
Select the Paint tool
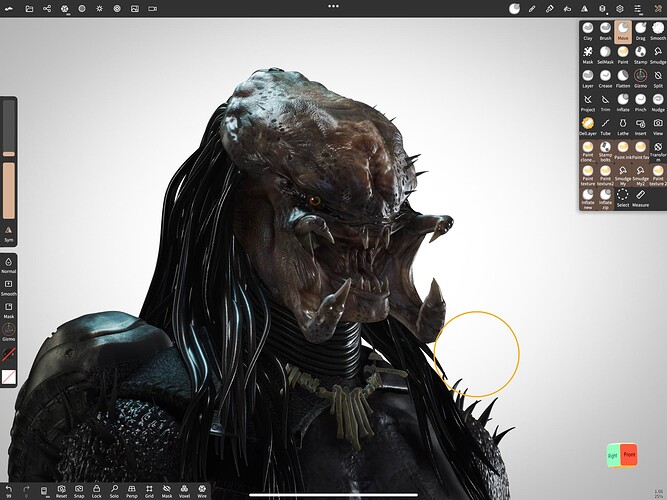tap(623, 55)
